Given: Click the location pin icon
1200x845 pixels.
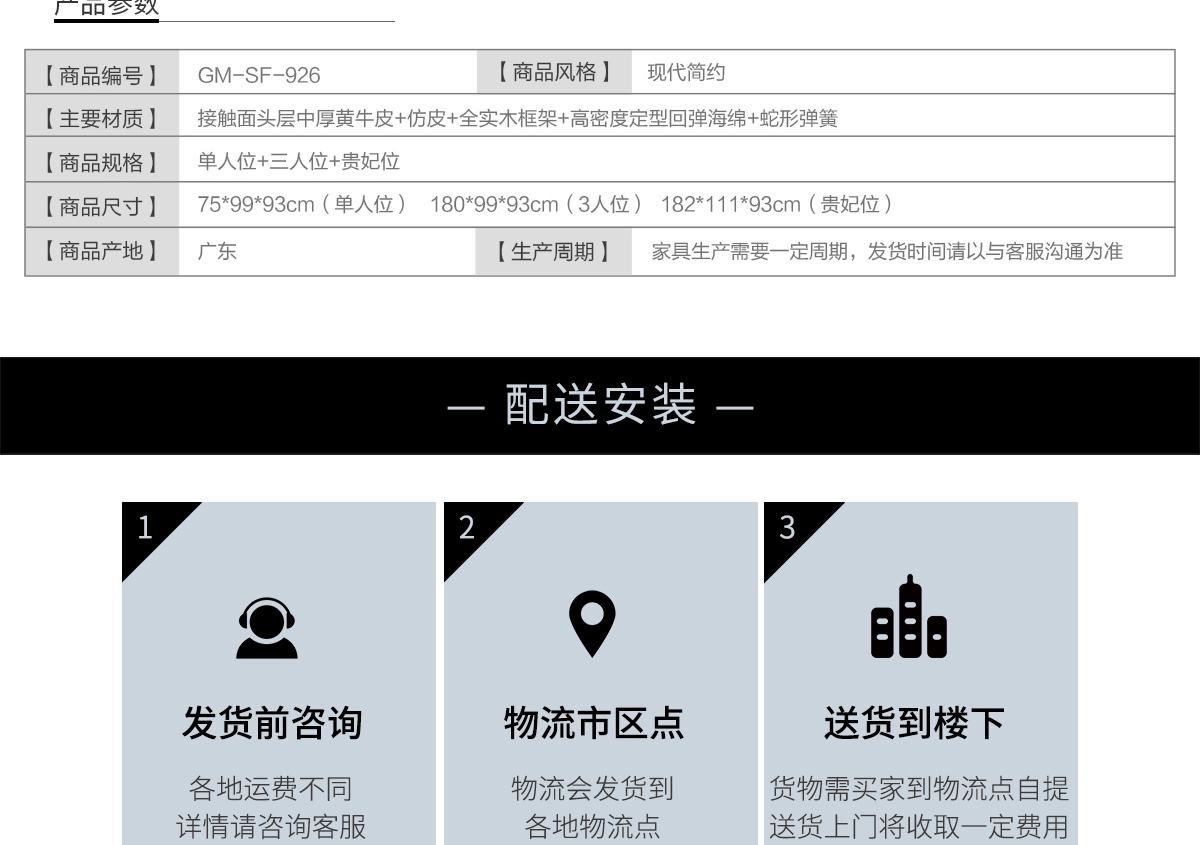Looking at the screenshot, I should (x=592, y=624).
